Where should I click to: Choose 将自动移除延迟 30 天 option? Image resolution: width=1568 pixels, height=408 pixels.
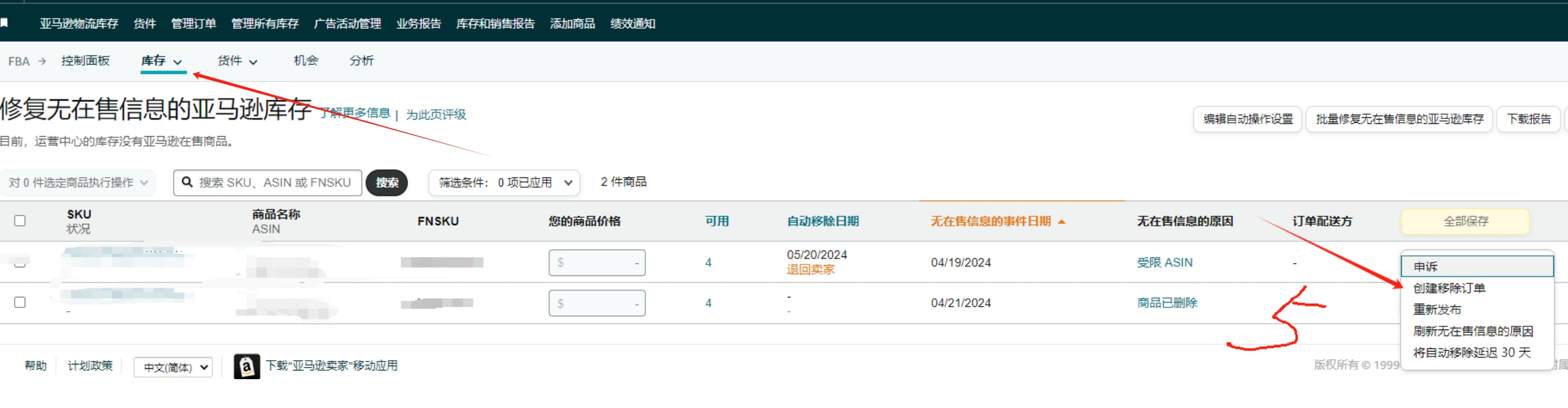point(1477,353)
